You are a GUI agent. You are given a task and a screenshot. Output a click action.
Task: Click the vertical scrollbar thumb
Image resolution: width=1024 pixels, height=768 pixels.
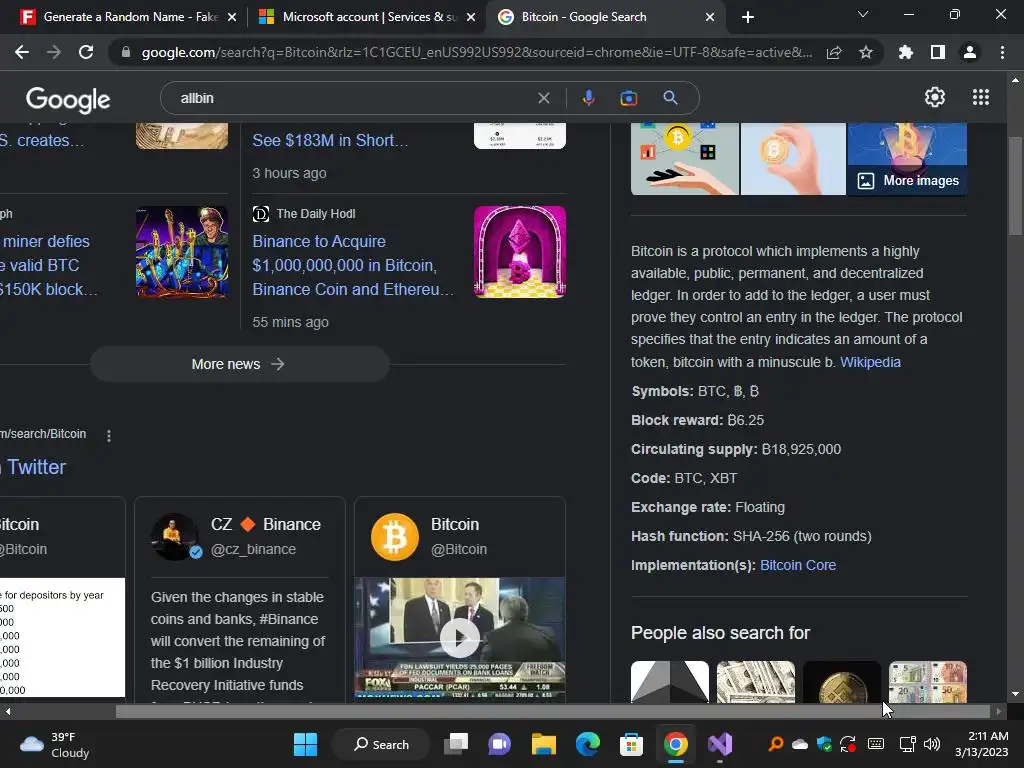click(x=1015, y=185)
